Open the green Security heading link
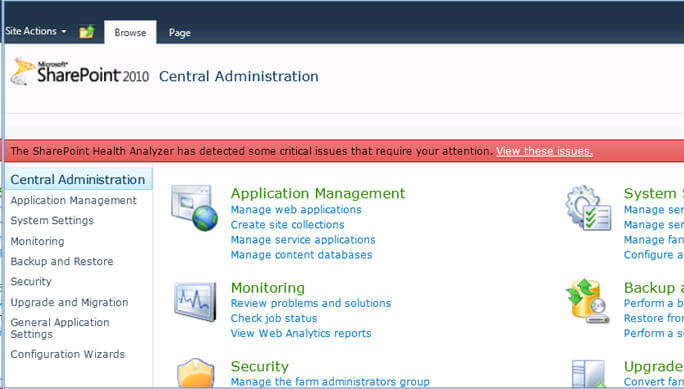684x389 pixels. coord(260,366)
